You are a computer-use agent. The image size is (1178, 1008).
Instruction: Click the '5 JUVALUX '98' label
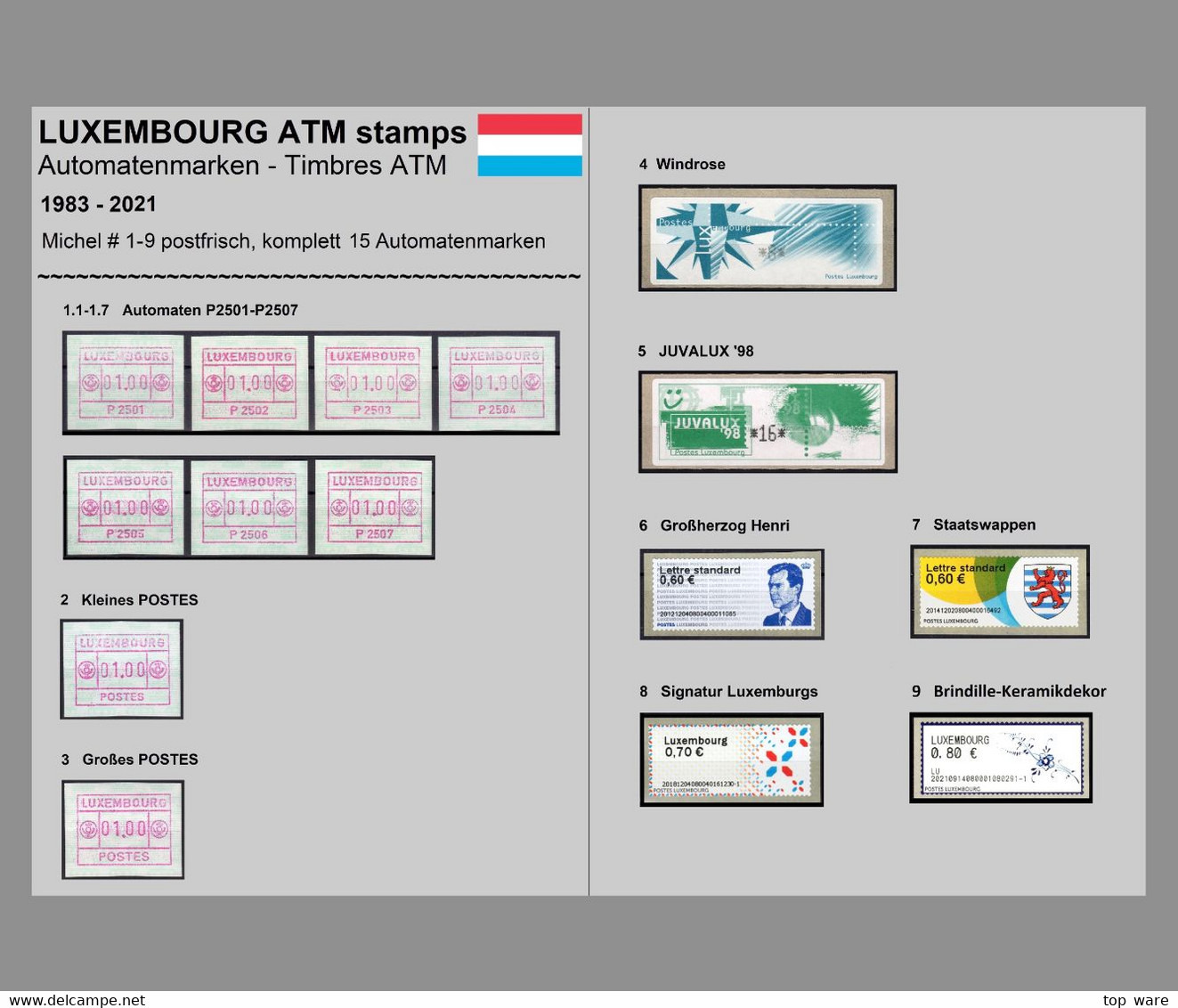(695, 351)
